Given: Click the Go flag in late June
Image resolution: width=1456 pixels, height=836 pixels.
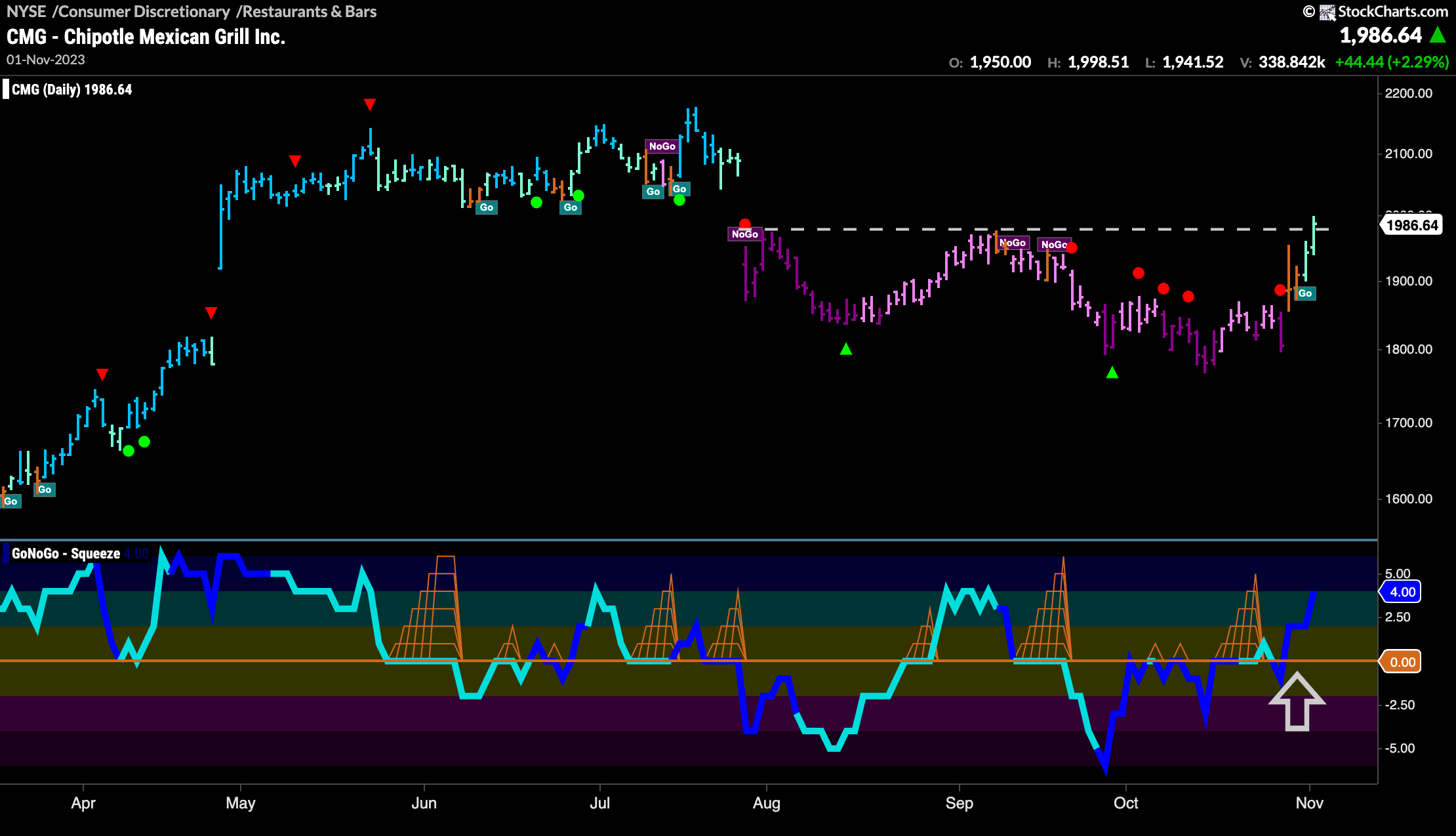Looking at the screenshot, I should tap(571, 207).
